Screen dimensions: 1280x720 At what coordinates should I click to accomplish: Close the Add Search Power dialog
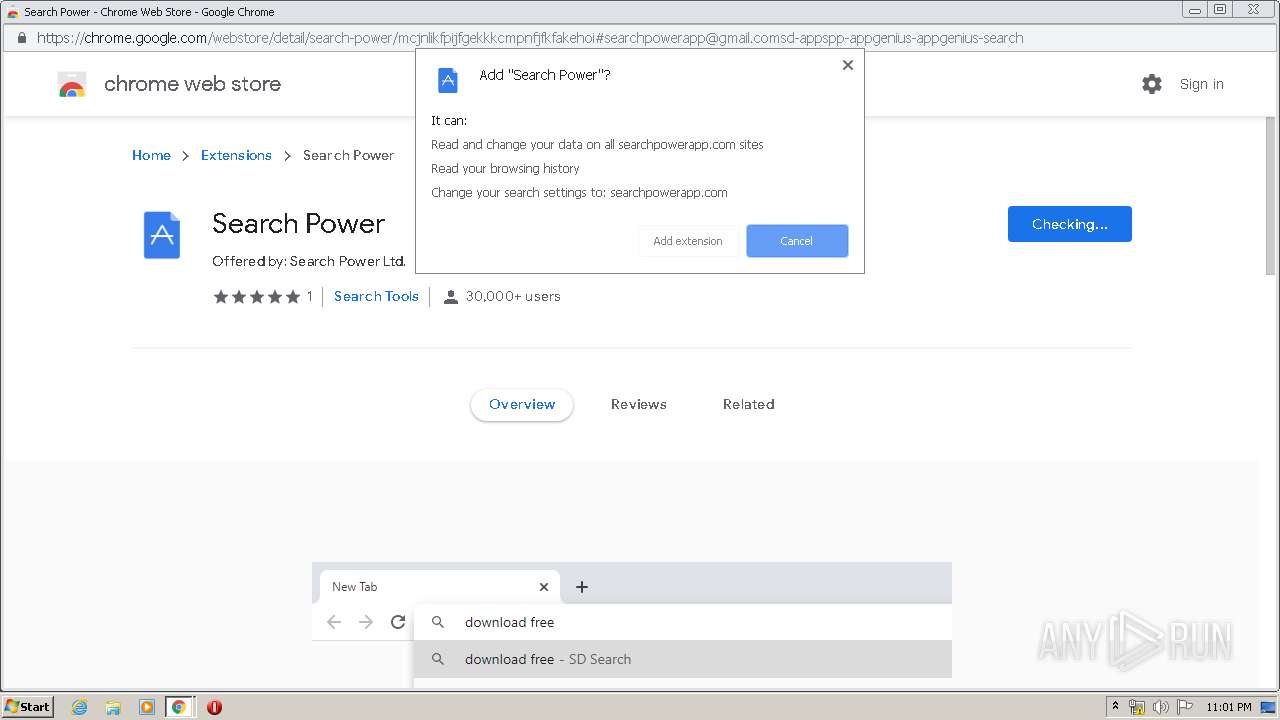pos(848,65)
